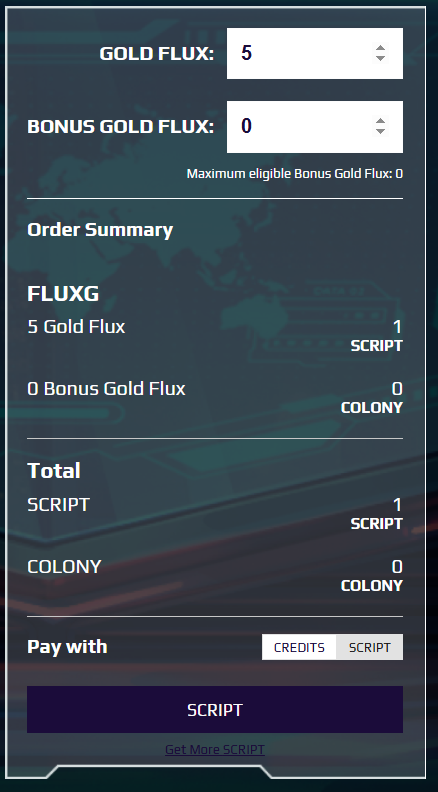Click the Total section heading

[x=54, y=471]
